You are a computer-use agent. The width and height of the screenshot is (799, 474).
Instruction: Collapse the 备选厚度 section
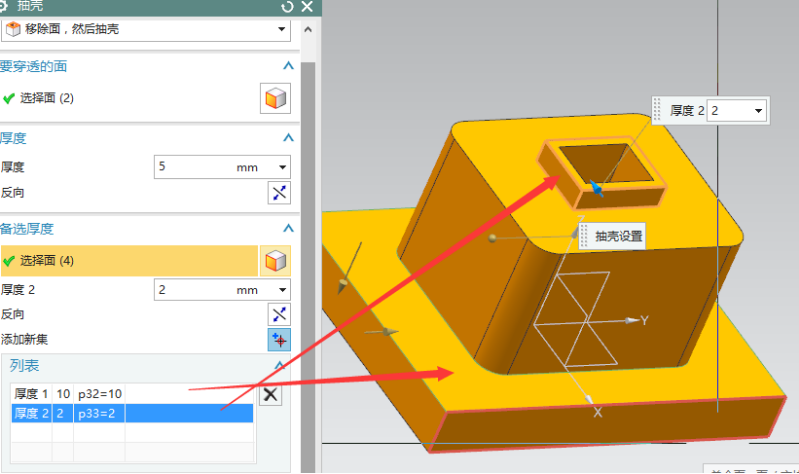point(288,228)
